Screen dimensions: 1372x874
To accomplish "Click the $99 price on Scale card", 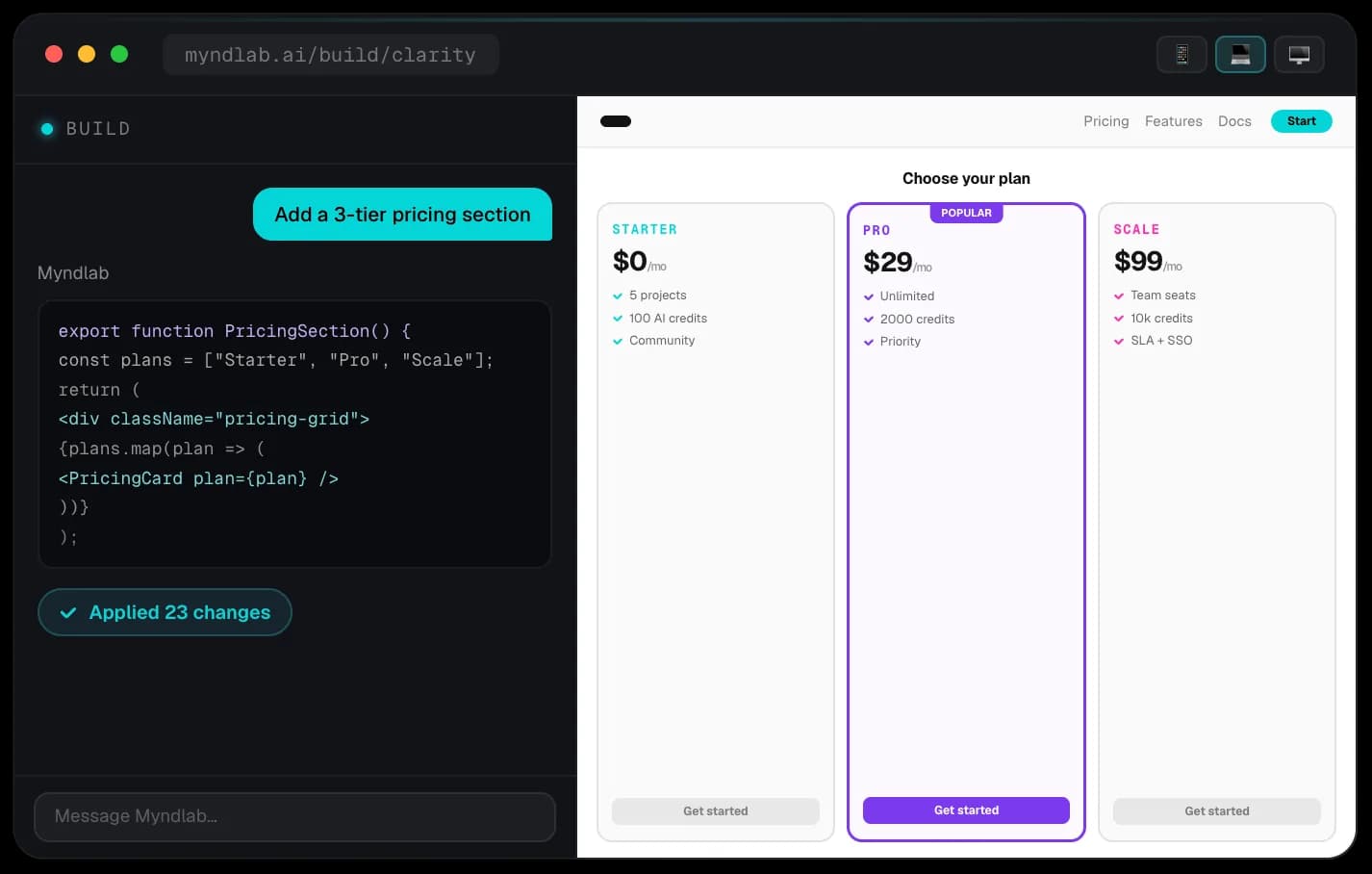I will coord(1138,261).
